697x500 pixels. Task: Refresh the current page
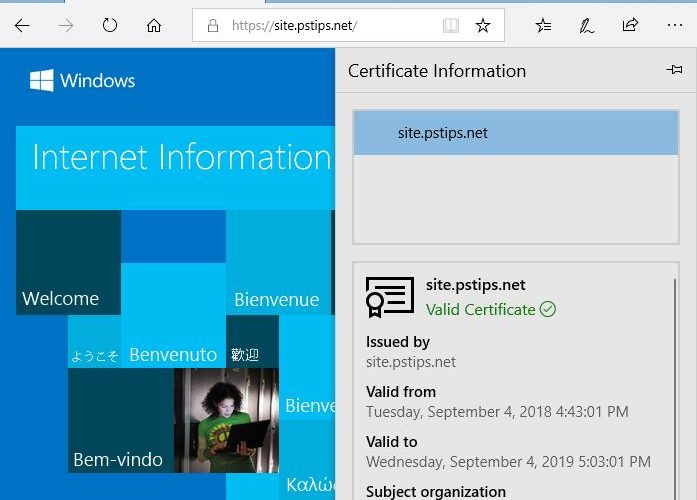(110, 25)
